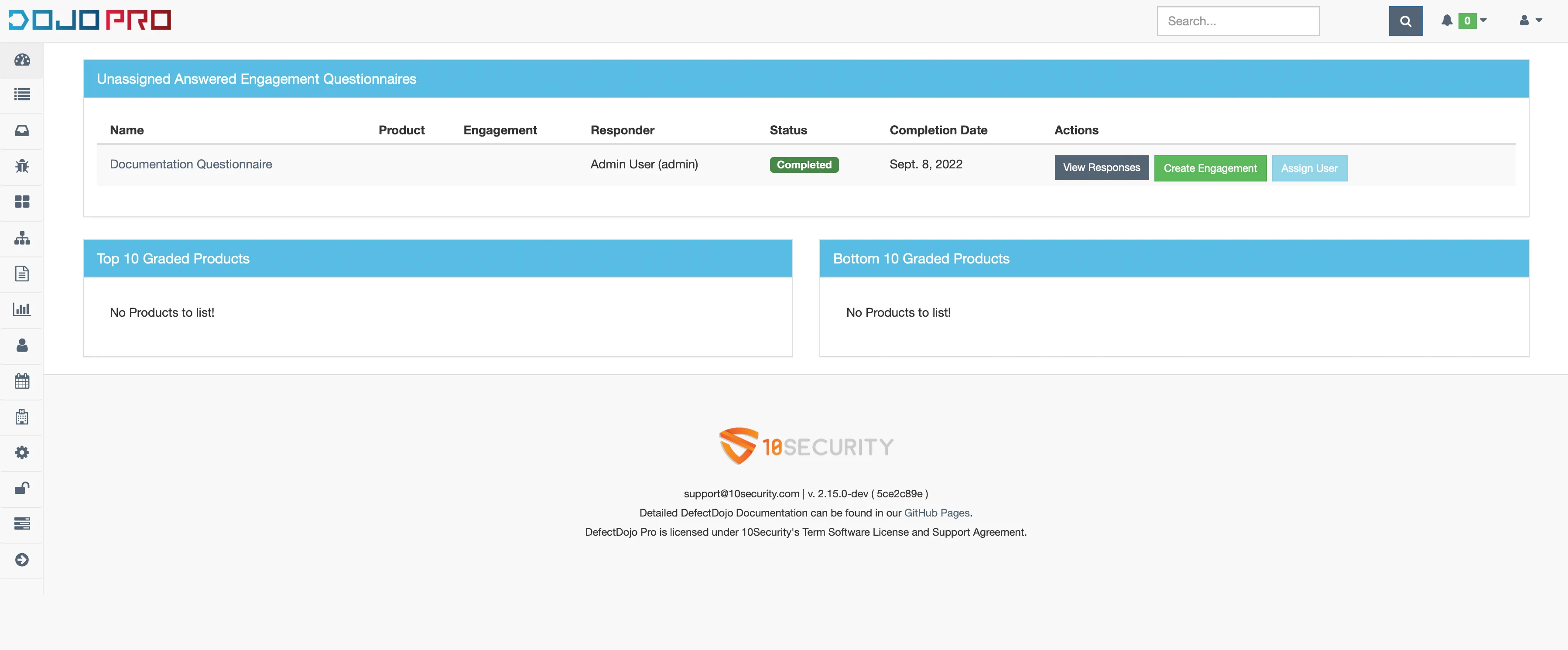Open the unlock padlock icon in sidebar
The height and width of the screenshot is (650, 1568).
coord(22,488)
